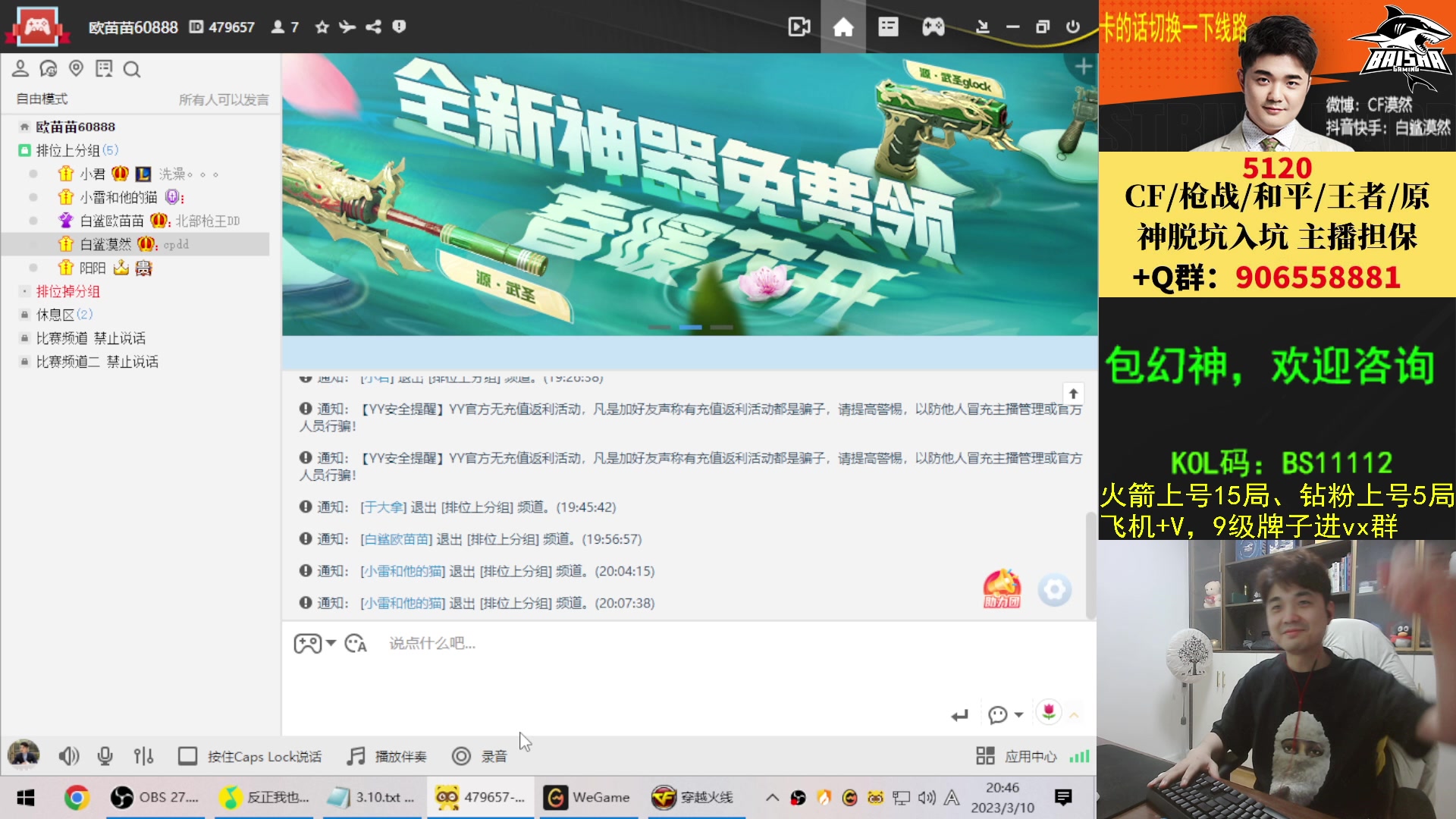Select user 阳阳 in channel list

click(x=93, y=268)
